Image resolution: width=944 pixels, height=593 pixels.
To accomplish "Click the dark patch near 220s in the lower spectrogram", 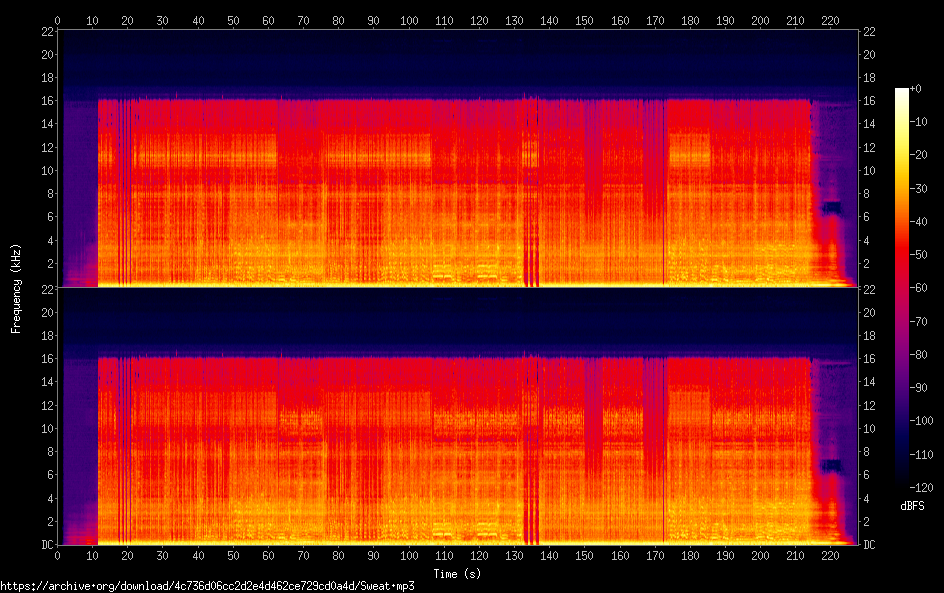I will point(831,465).
